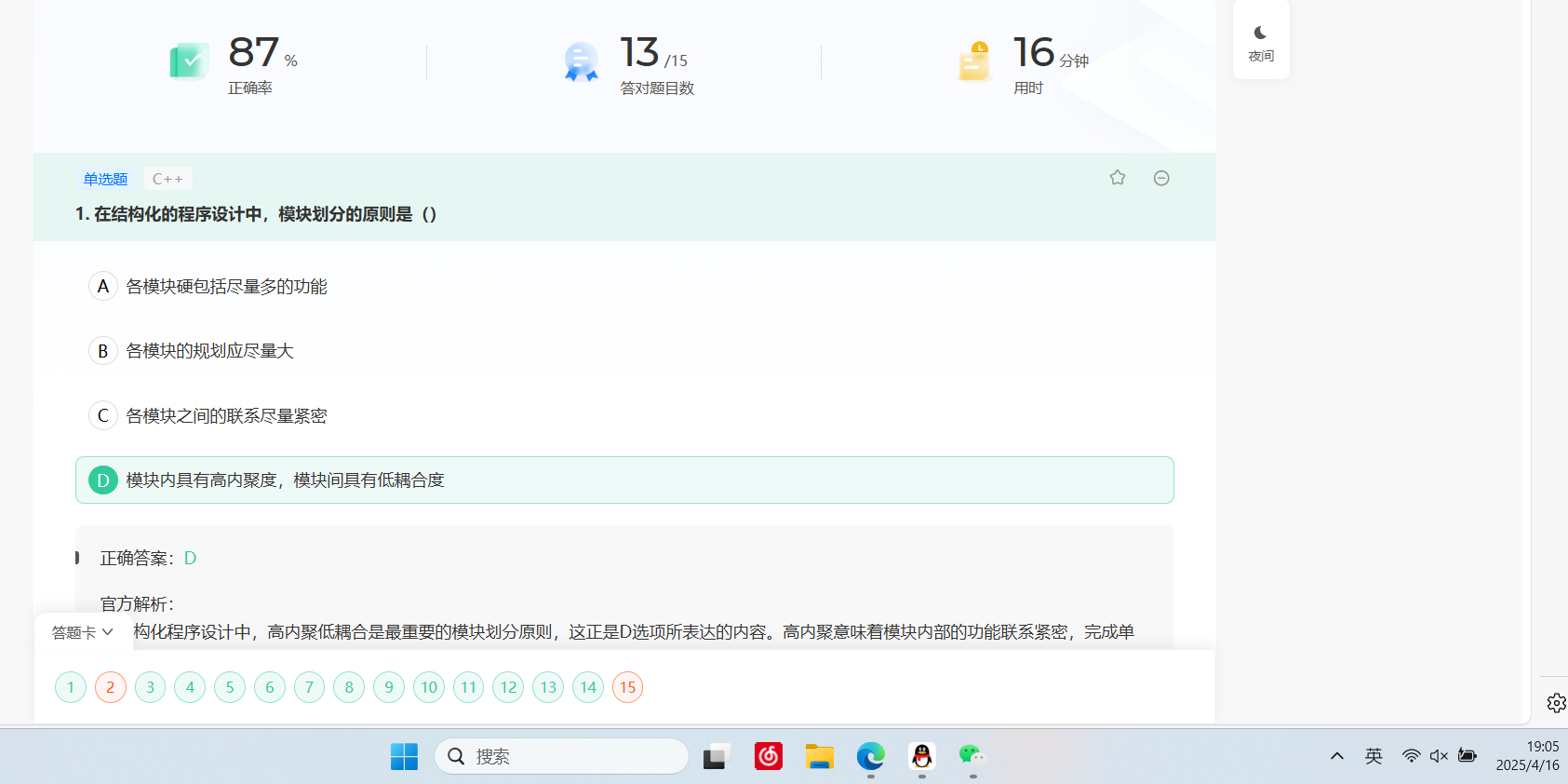The width and height of the screenshot is (1568, 784).
Task: Click the C++ tag label
Action: [168, 179]
